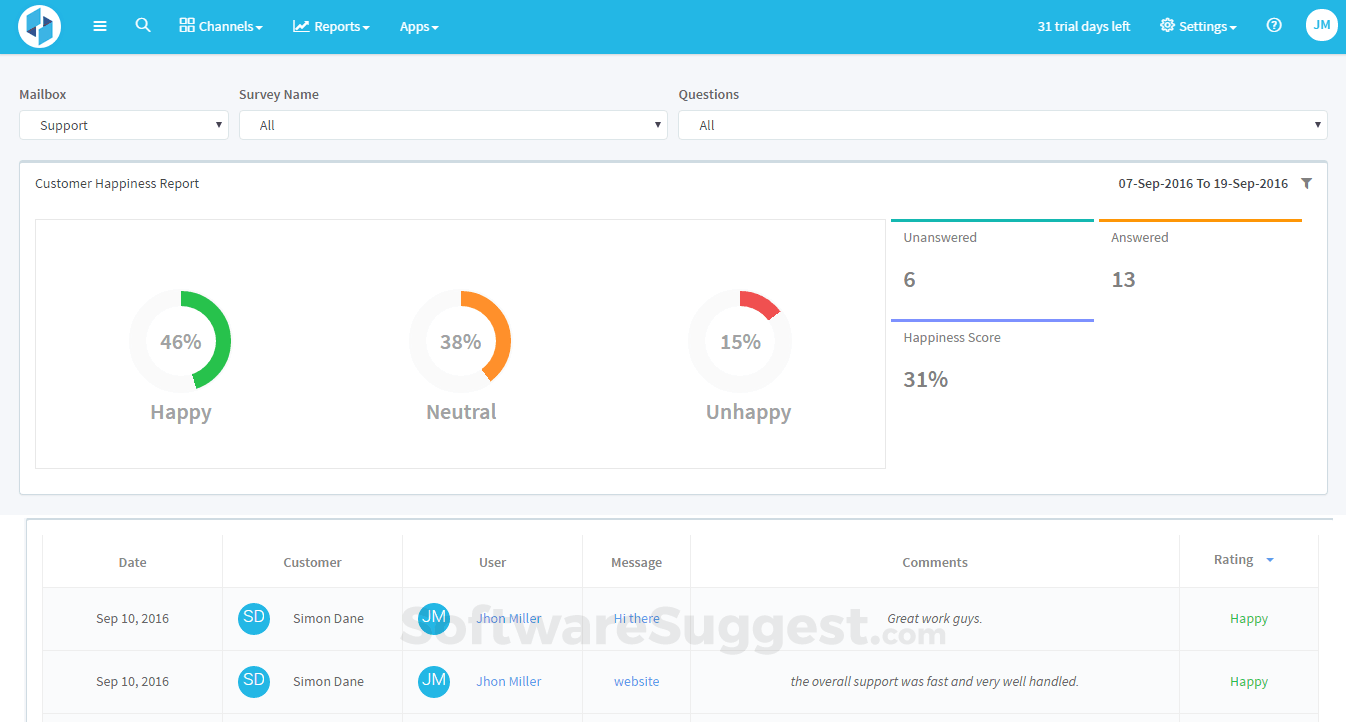Click the app logo in the header
This screenshot has width=1346, height=724.
coord(40,26)
